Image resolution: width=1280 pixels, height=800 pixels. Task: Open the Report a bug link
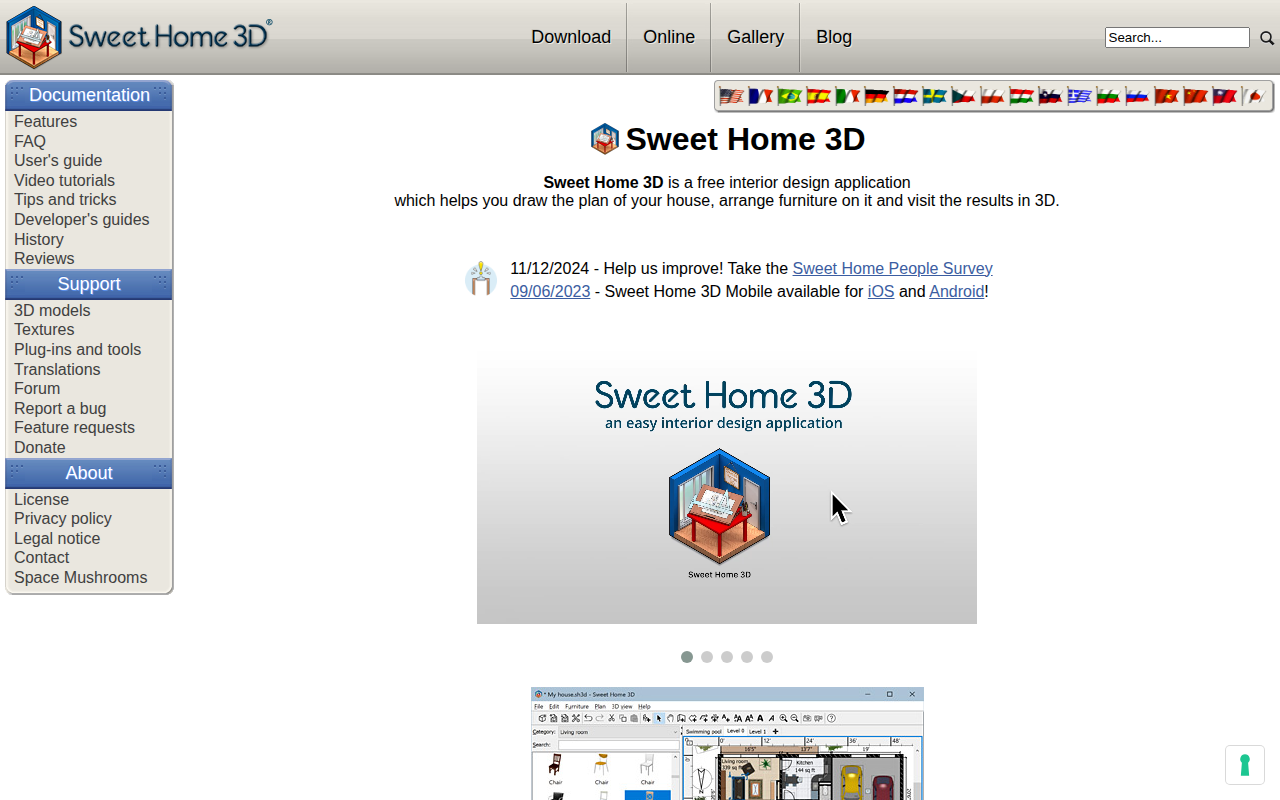60,408
